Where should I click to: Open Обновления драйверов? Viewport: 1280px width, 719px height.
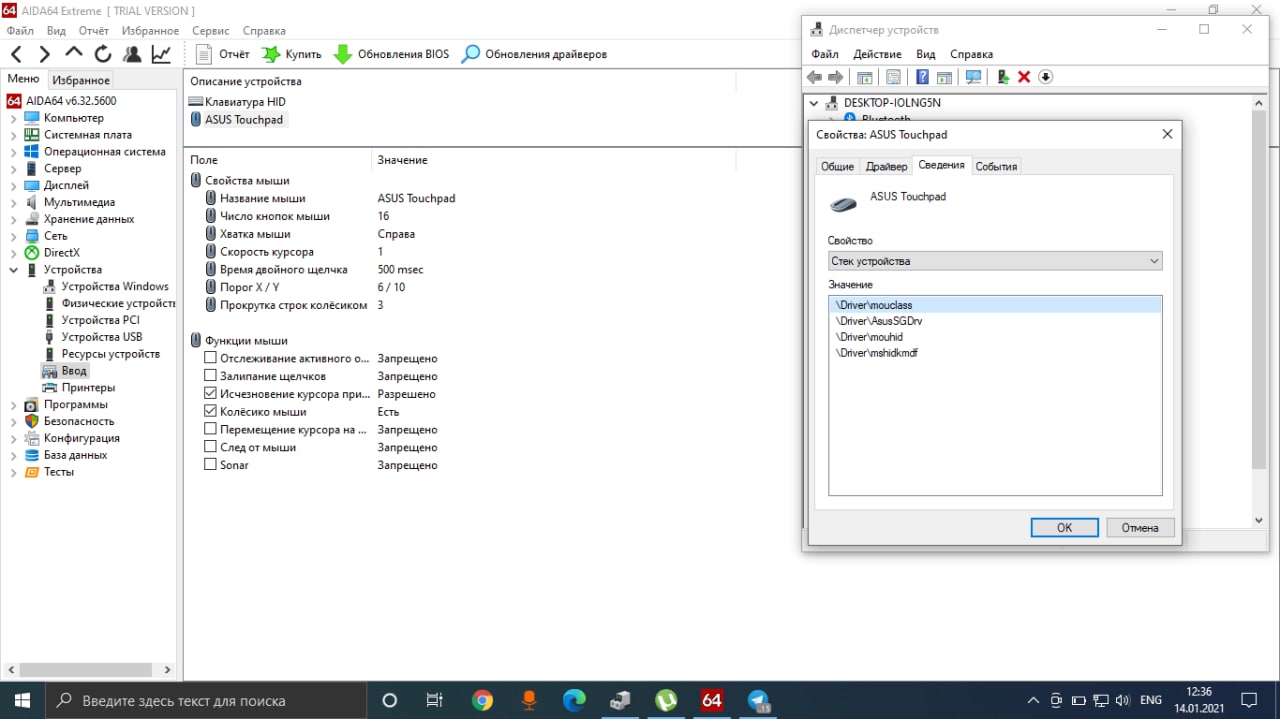pyautogui.click(x=534, y=54)
